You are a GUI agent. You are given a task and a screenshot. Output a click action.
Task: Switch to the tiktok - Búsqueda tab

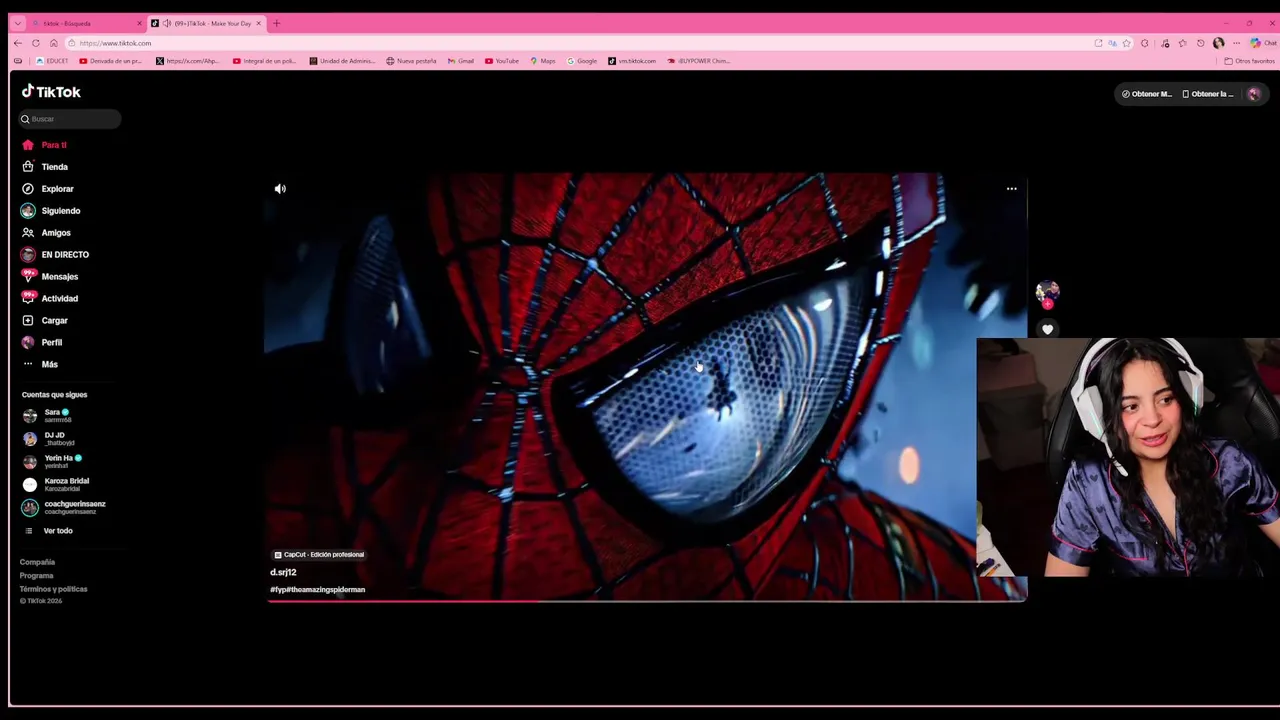click(x=85, y=23)
